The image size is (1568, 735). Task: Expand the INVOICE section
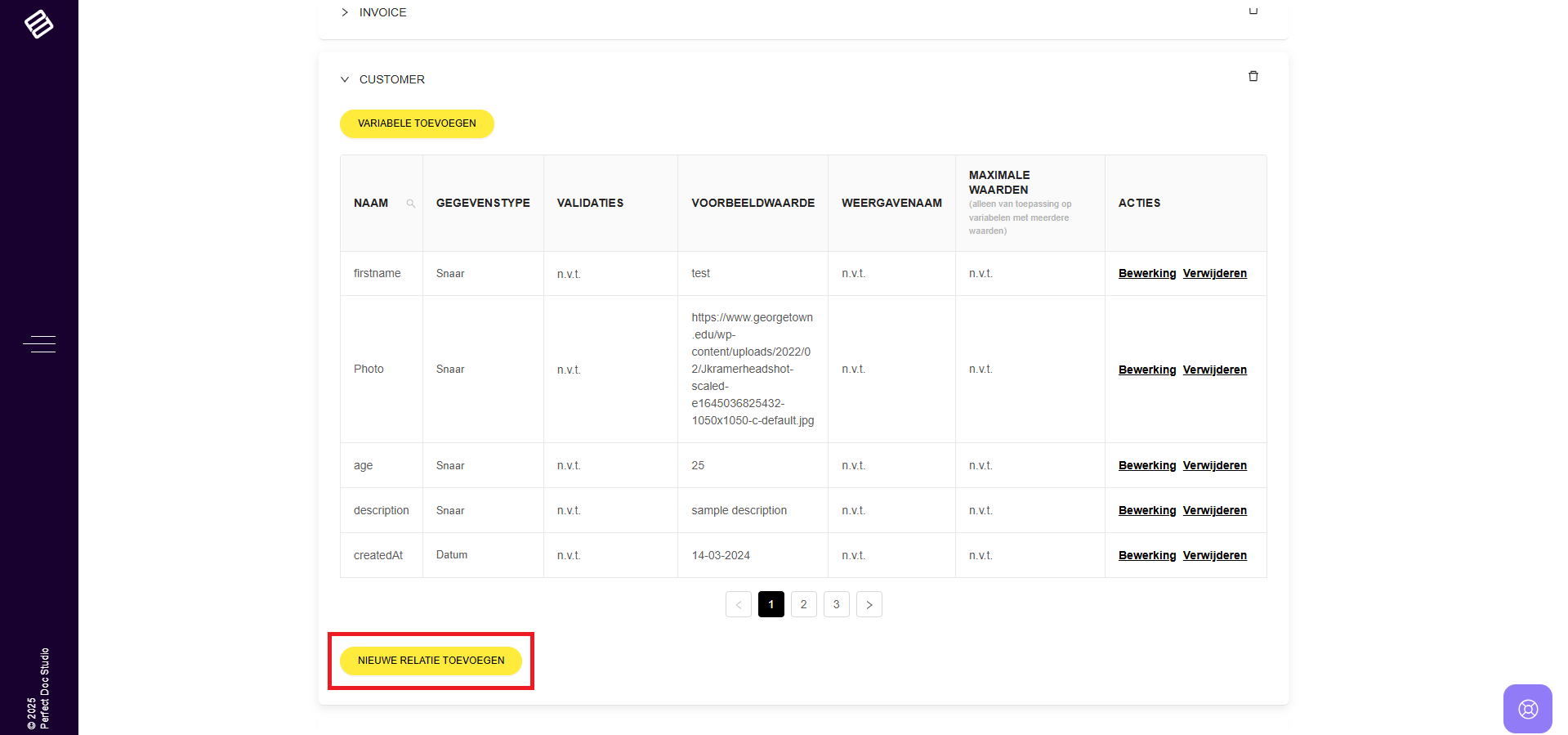pyautogui.click(x=345, y=12)
